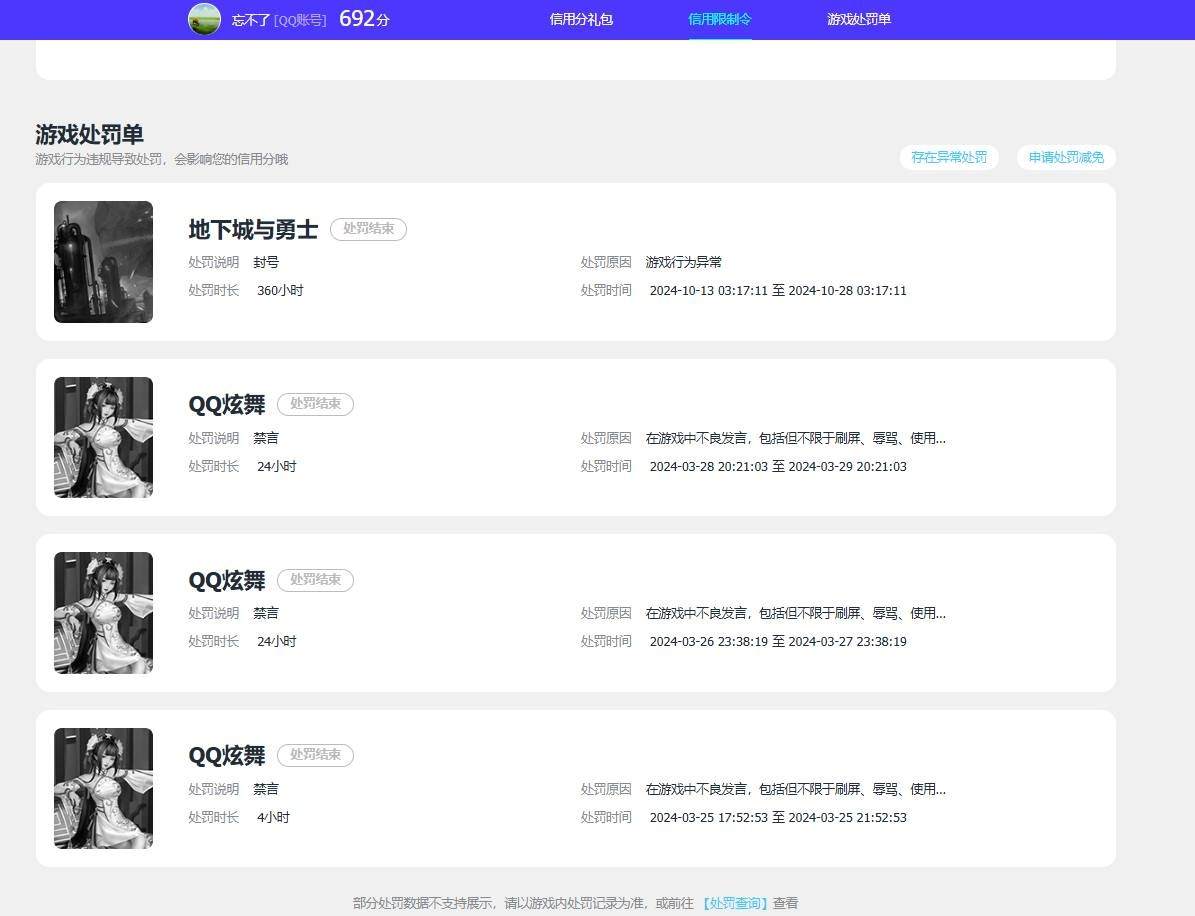Screen dimensions: 1195x916
Task: Click the QQ炫舞 title on the 2024-03-26 card
Action: point(226,581)
